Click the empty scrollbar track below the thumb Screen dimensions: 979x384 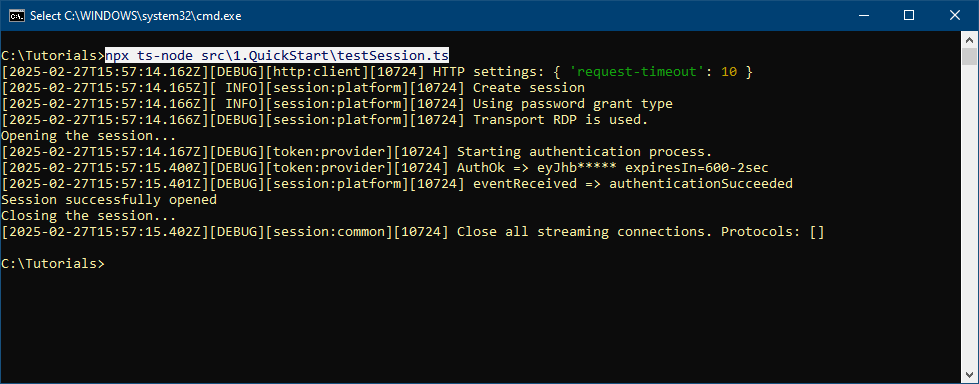(969, 215)
